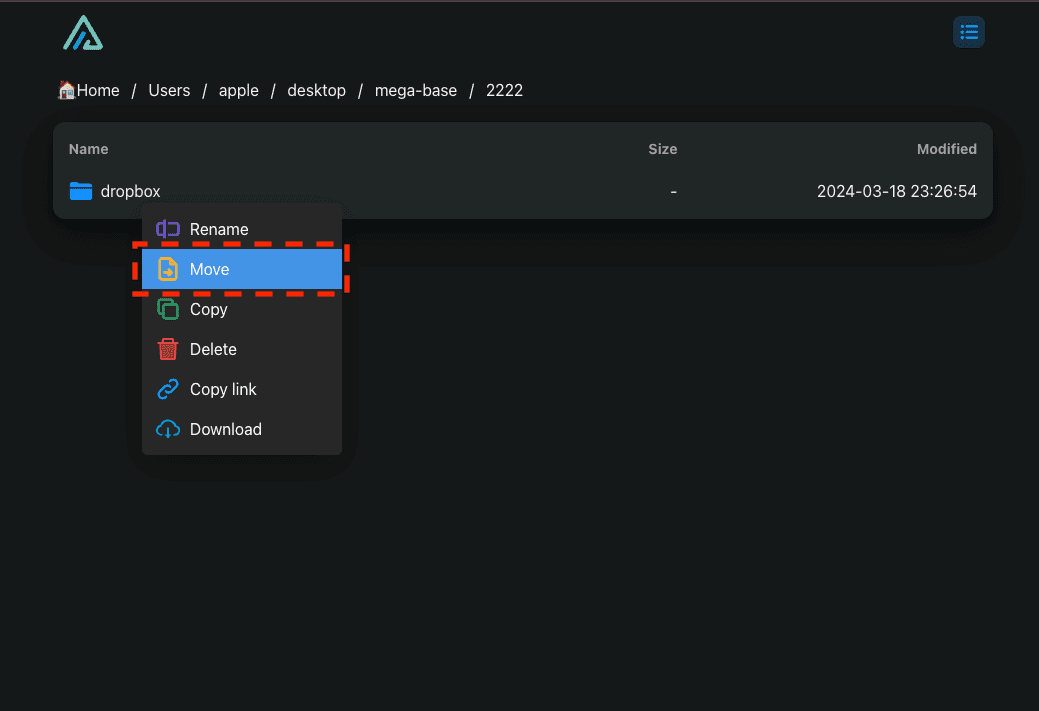Image resolution: width=1039 pixels, height=711 pixels.
Task: Click the 2222 breadcrumb item
Action: tap(504, 90)
